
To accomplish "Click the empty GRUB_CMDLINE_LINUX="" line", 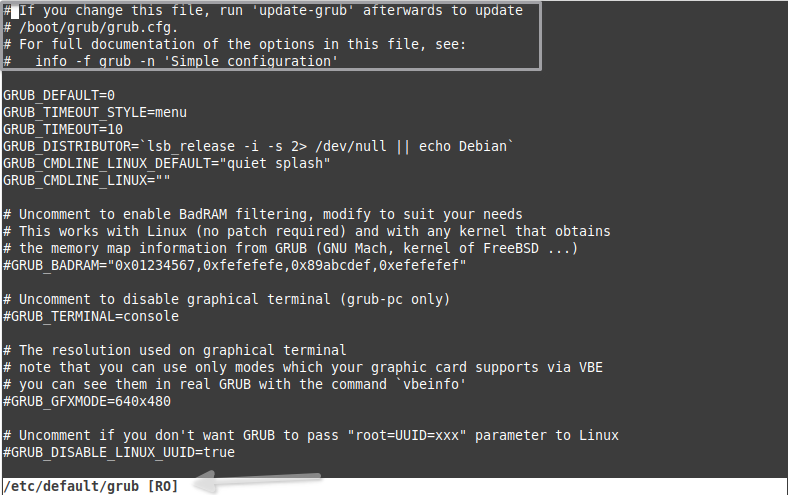I will [86, 180].
